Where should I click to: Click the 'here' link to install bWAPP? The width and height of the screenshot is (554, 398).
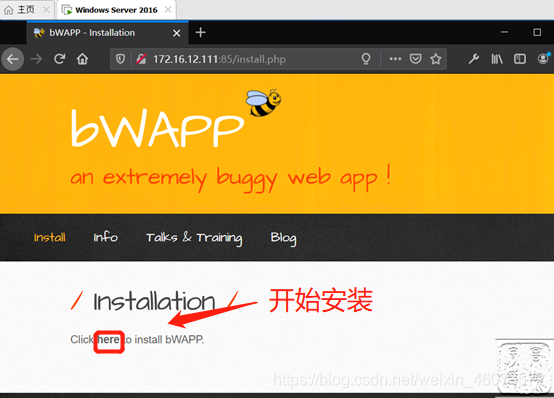(108, 340)
